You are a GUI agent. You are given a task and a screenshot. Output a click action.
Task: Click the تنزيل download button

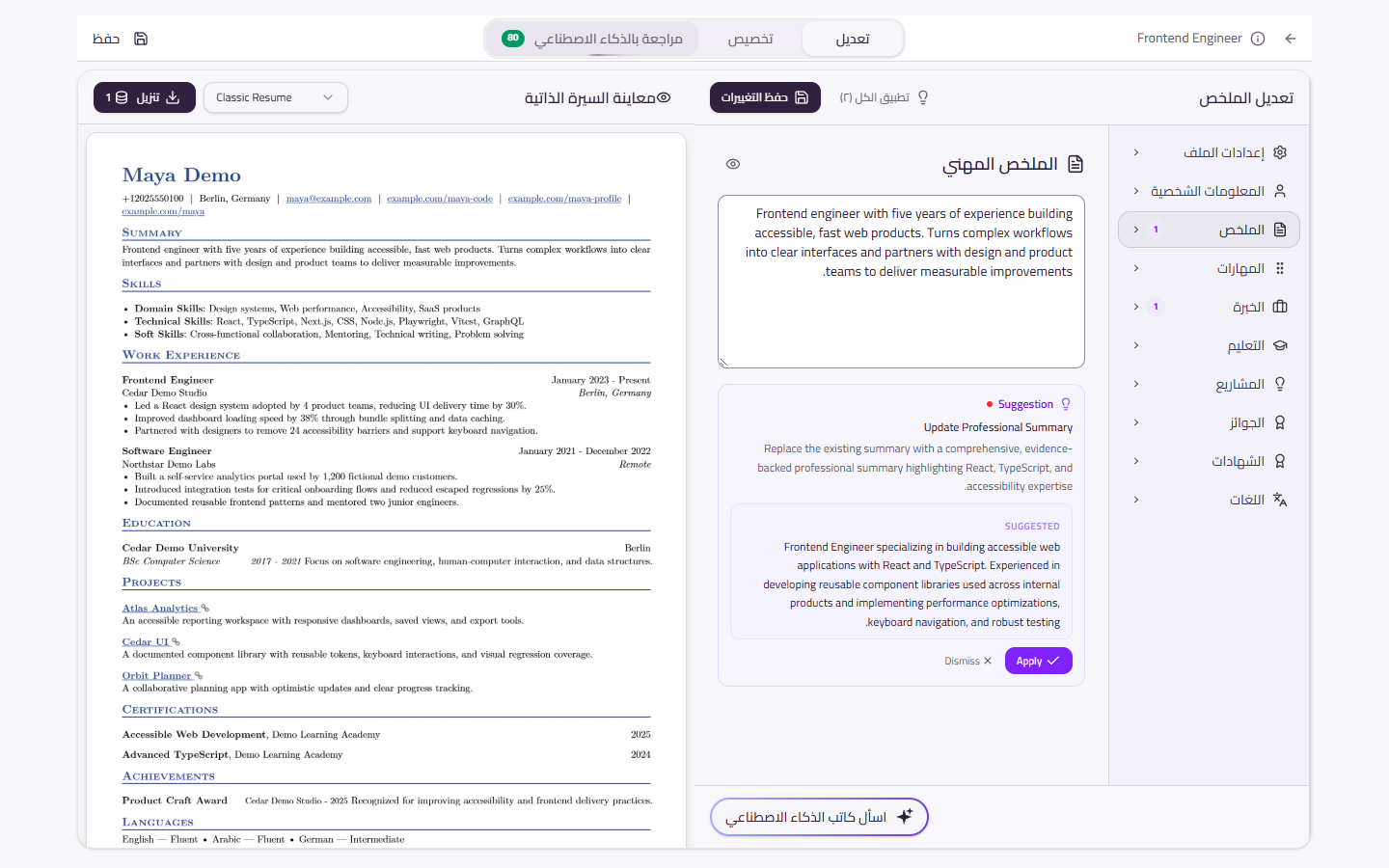[145, 97]
